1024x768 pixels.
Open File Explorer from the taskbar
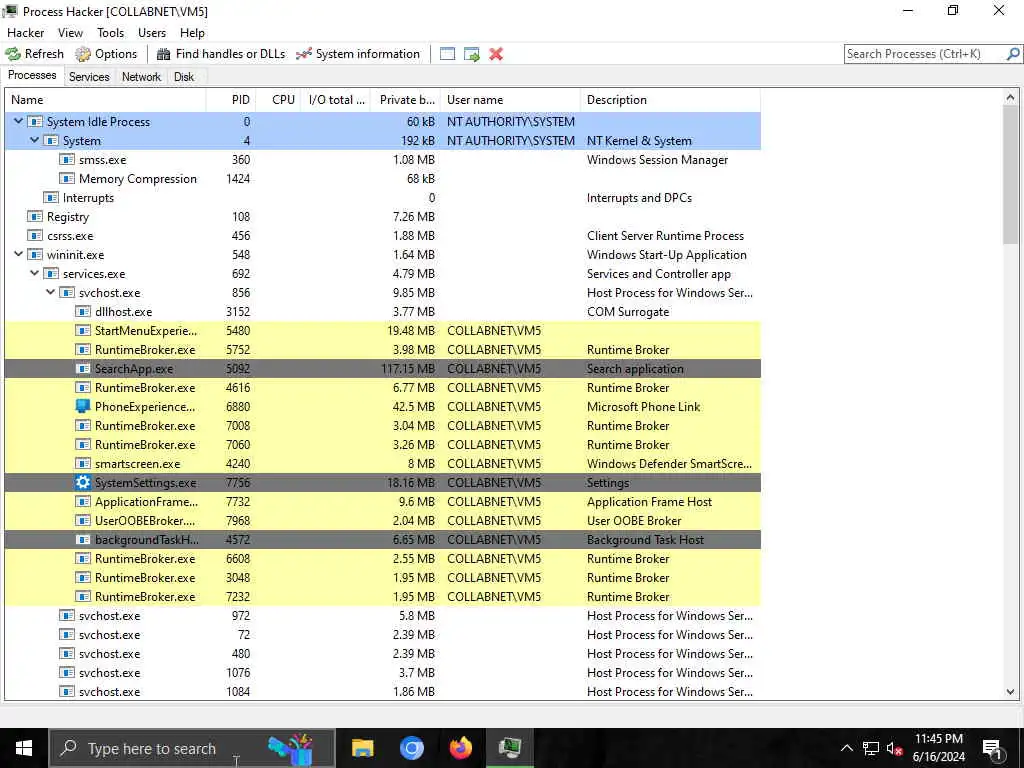[x=362, y=748]
